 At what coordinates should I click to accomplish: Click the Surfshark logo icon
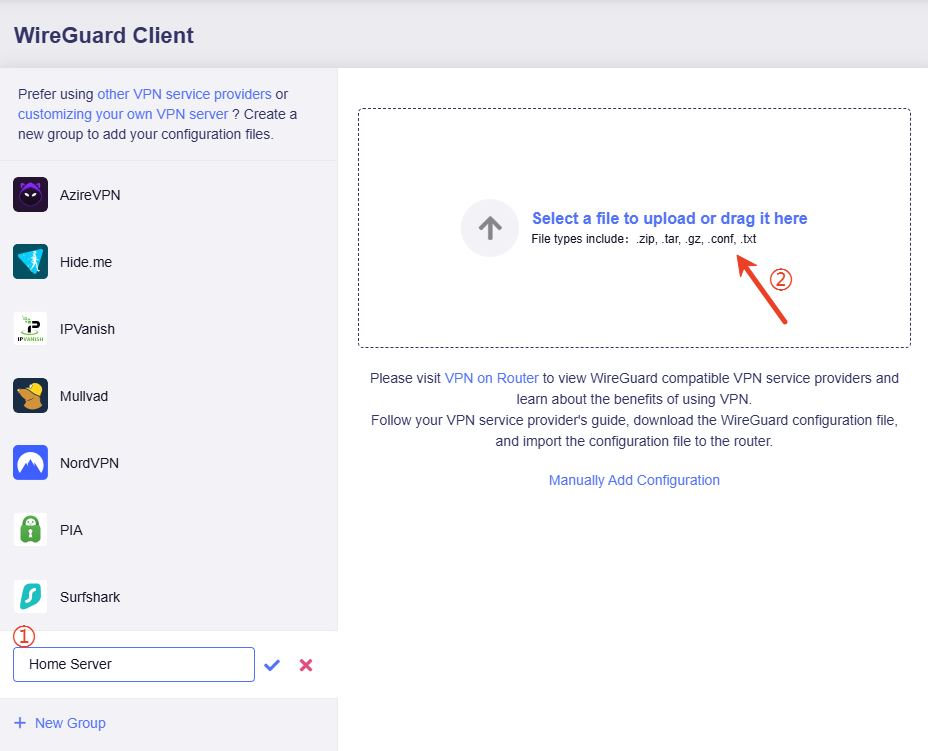click(x=30, y=597)
